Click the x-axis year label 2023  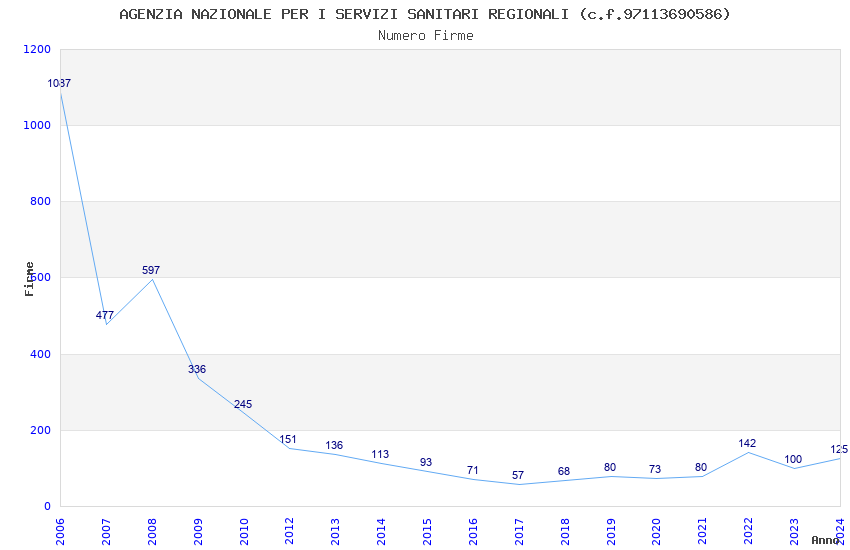(x=794, y=532)
